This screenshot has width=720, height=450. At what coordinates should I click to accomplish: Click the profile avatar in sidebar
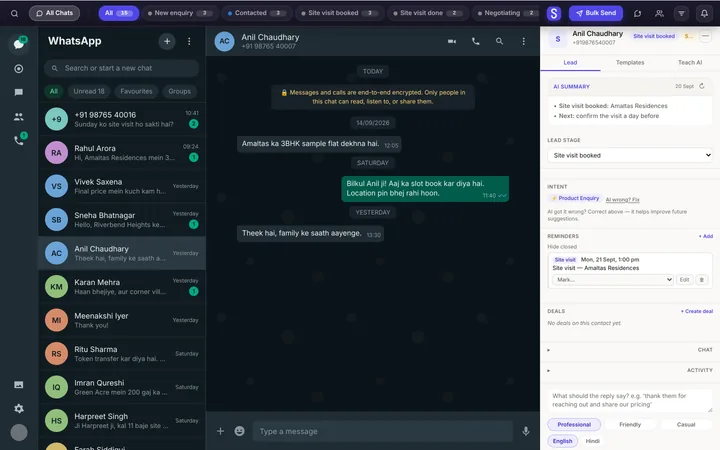[19, 432]
